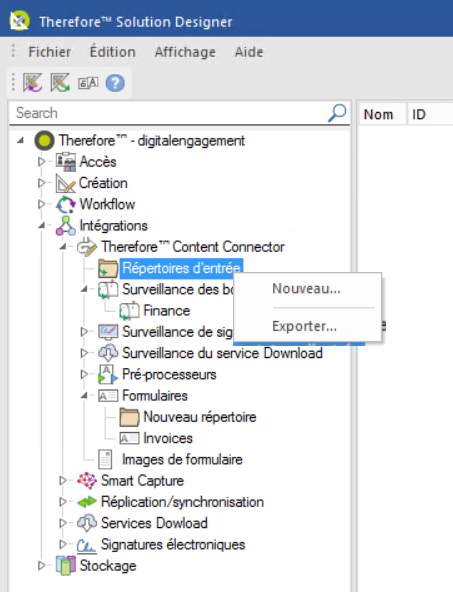Click the Création ruler and pencil icon
Screen dimensions: 453x592
66,183
